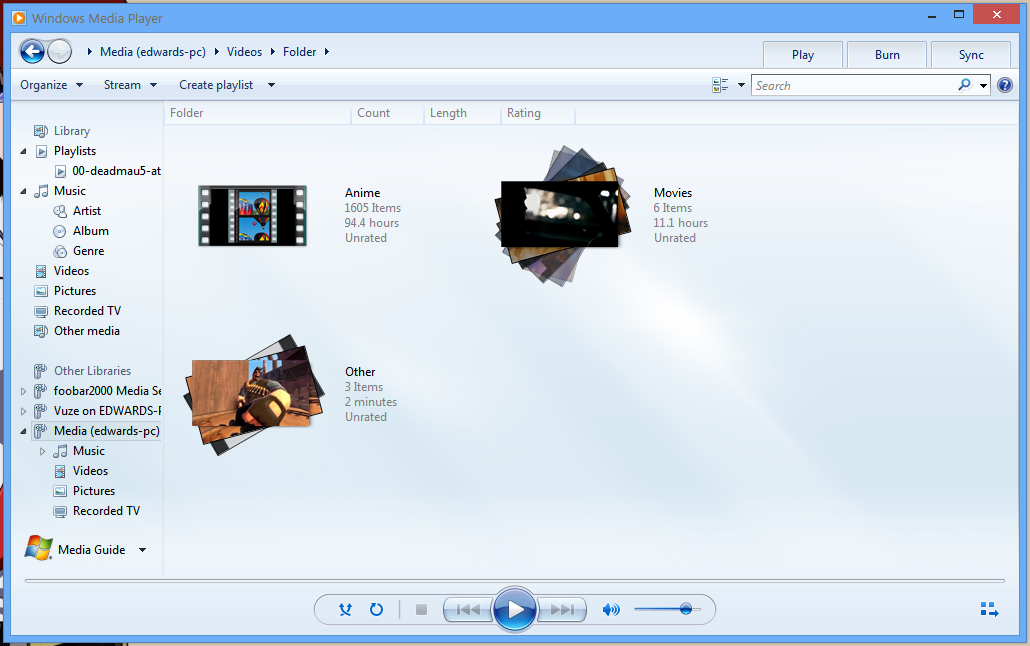Select Media (edwards-pc) library
This screenshot has height=646, width=1030.
[x=106, y=431]
